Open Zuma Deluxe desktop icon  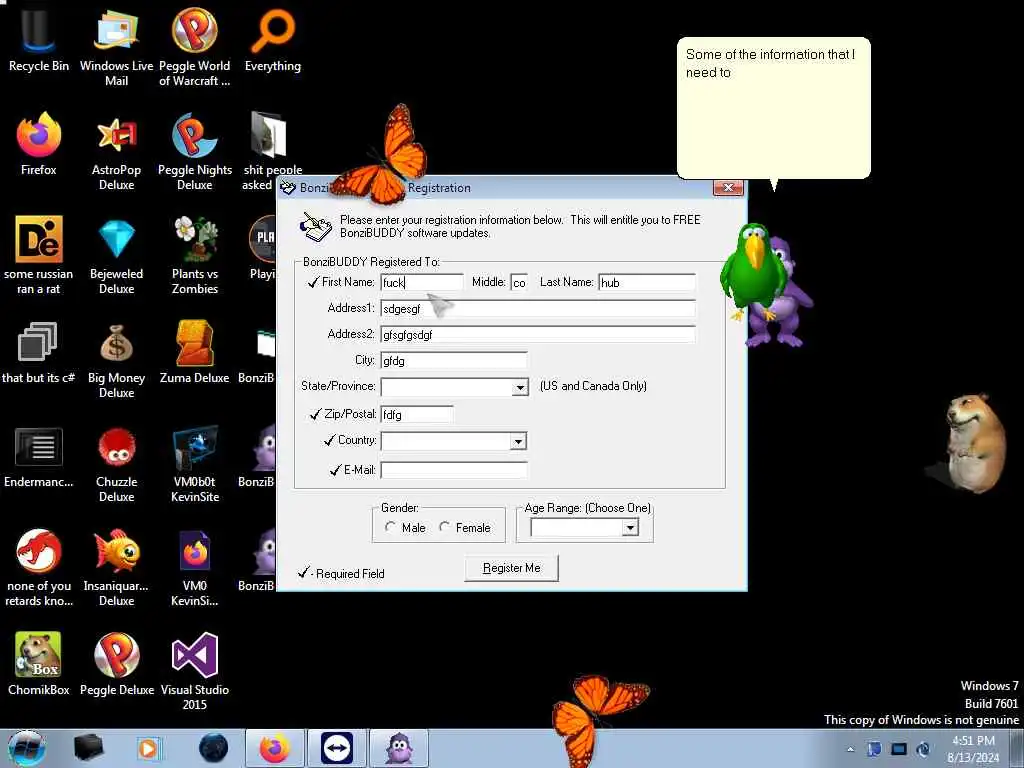(195, 351)
